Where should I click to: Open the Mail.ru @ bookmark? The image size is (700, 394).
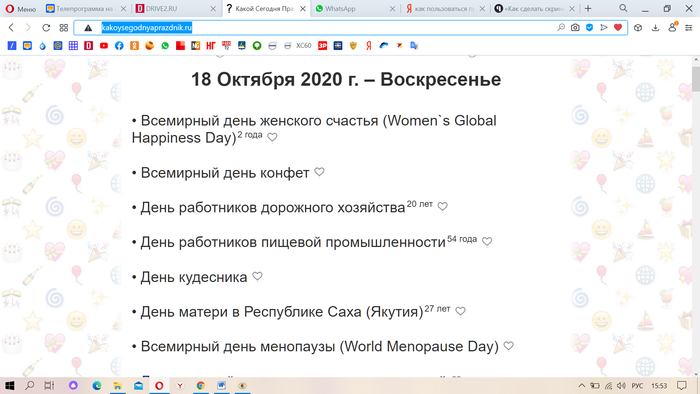click(58, 46)
